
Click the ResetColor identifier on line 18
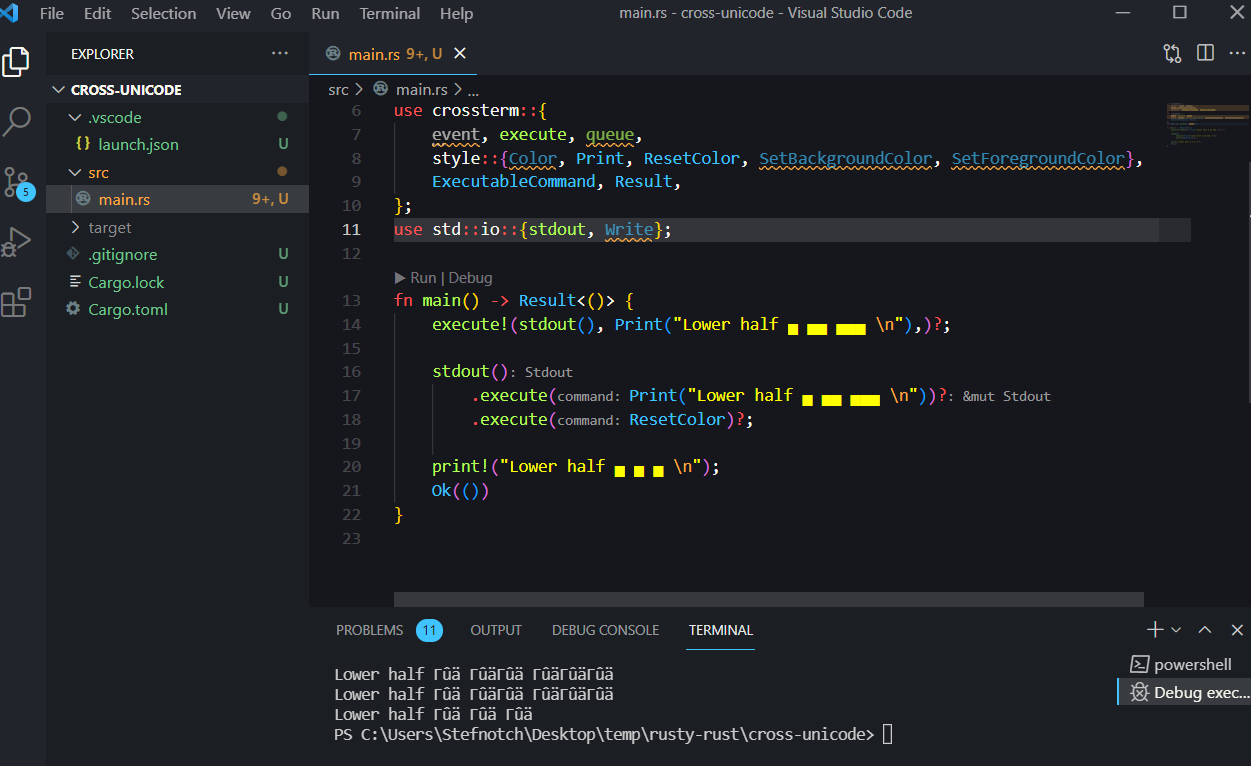click(x=678, y=420)
